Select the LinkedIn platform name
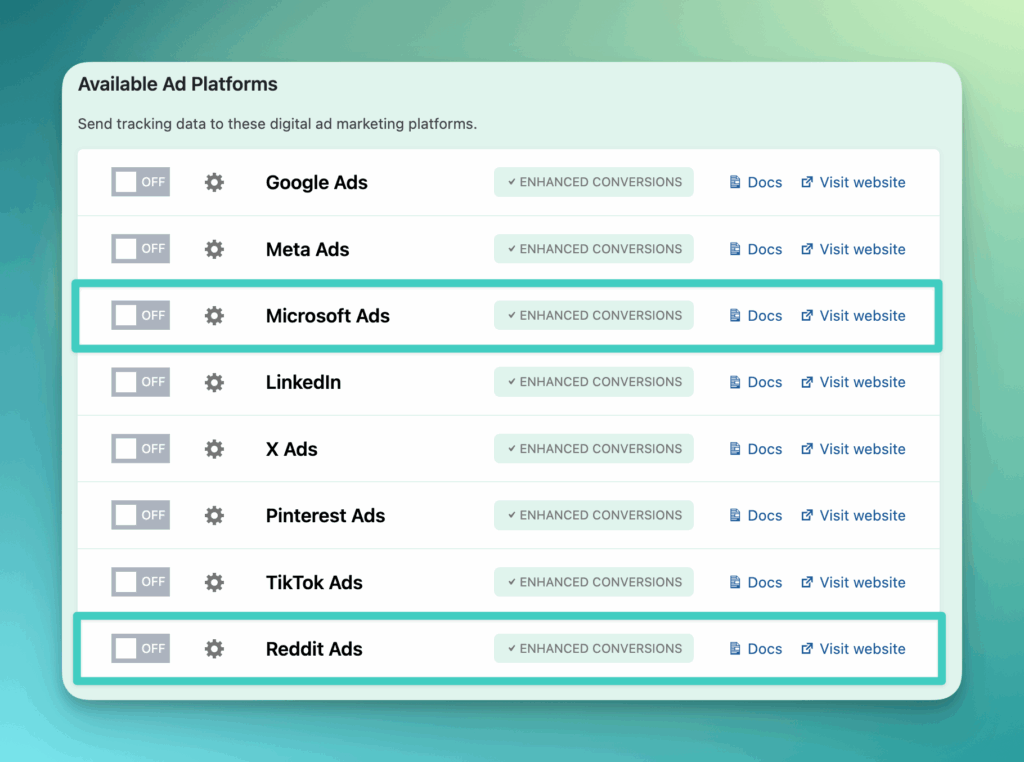 point(303,382)
